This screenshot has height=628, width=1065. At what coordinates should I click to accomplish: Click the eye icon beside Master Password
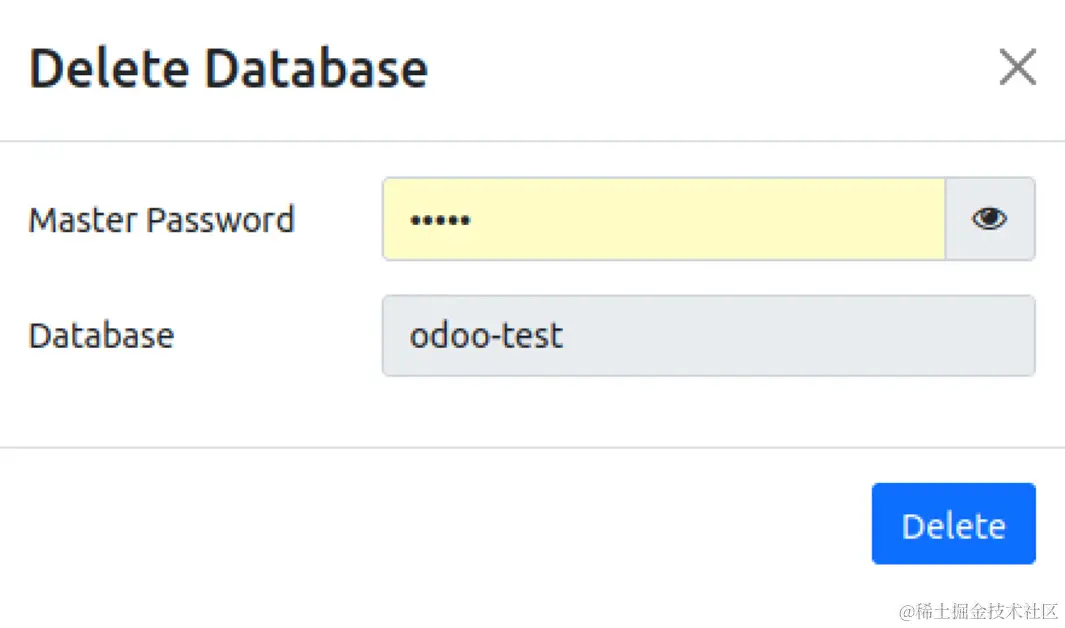point(989,219)
